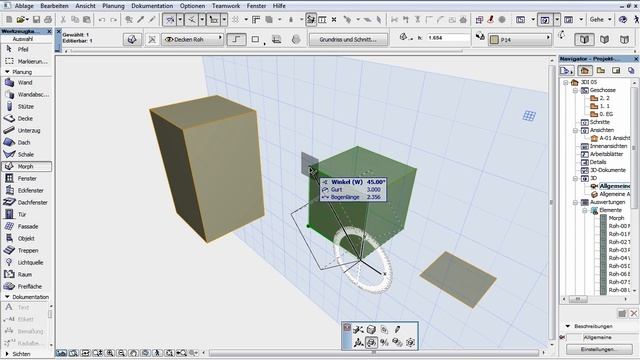Image resolution: width=640 pixels, height=360 pixels.
Task: Click the undo arrow icon
Action: (x=102, y=20)
